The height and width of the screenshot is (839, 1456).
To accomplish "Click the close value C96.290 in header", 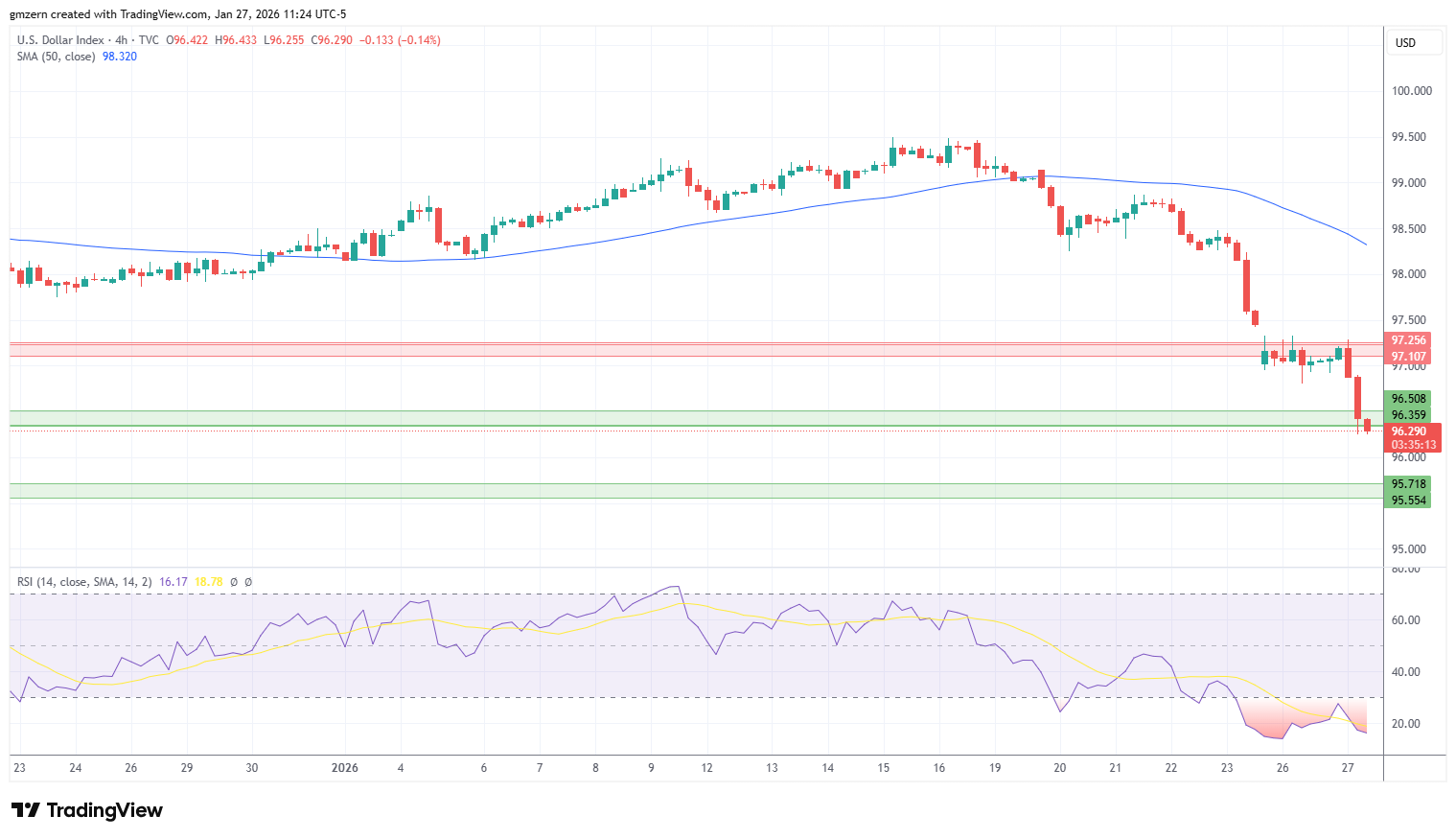I will (x=332, y=40).
